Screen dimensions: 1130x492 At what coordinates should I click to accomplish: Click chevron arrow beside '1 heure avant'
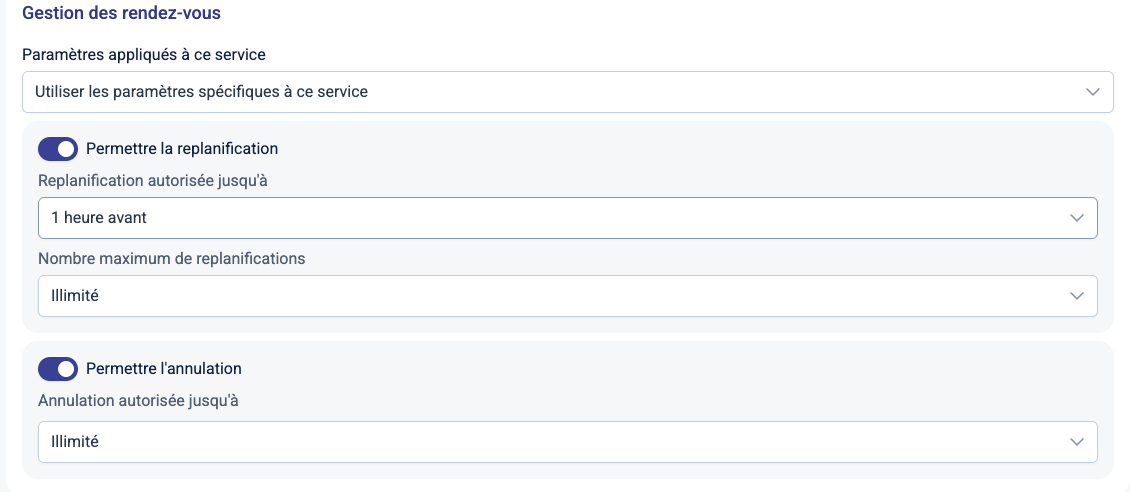(x=1077, y=218)
